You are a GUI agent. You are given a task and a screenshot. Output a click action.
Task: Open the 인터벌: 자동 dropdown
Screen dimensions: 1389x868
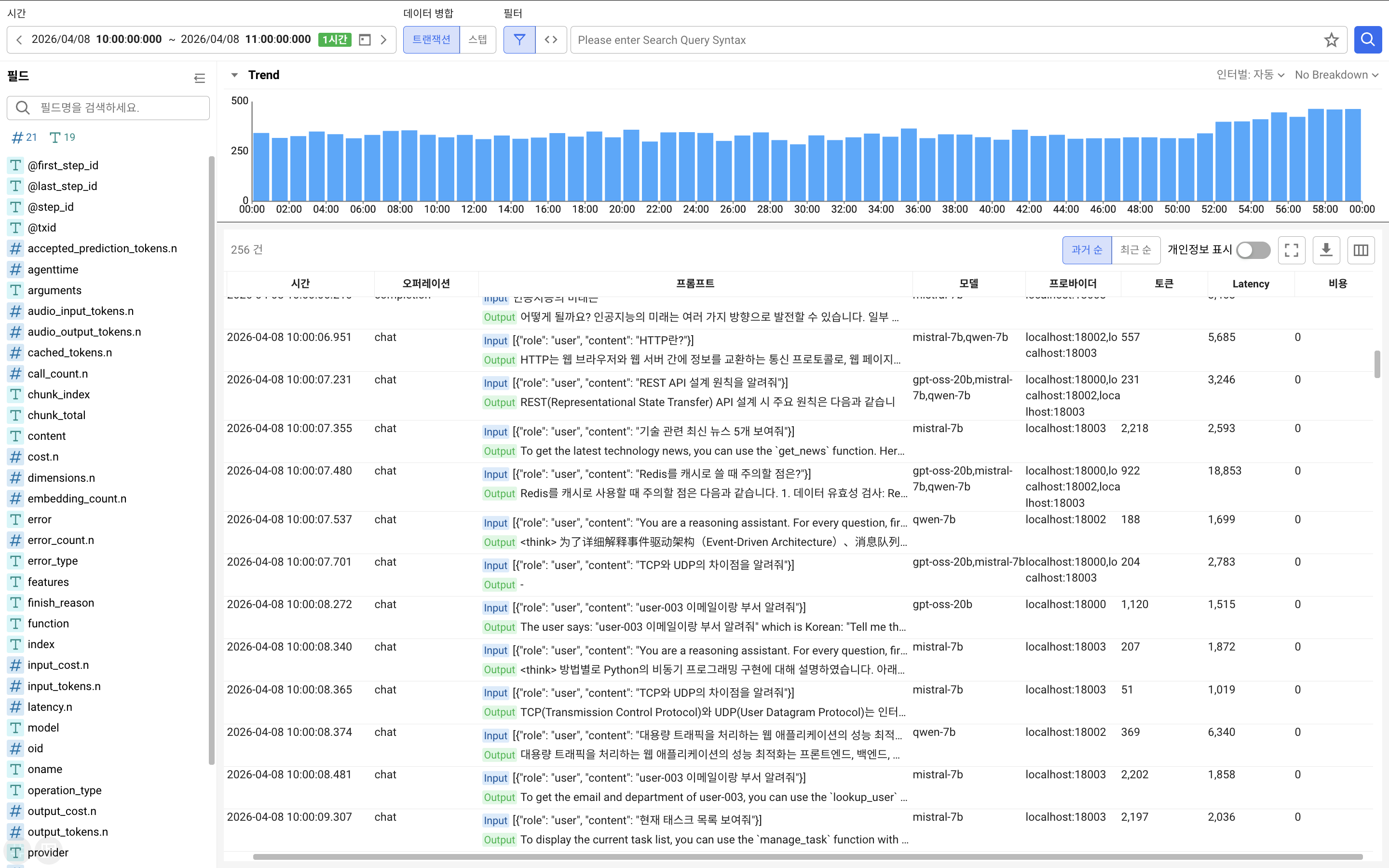pyautogui.click(x=1250, y=75)
